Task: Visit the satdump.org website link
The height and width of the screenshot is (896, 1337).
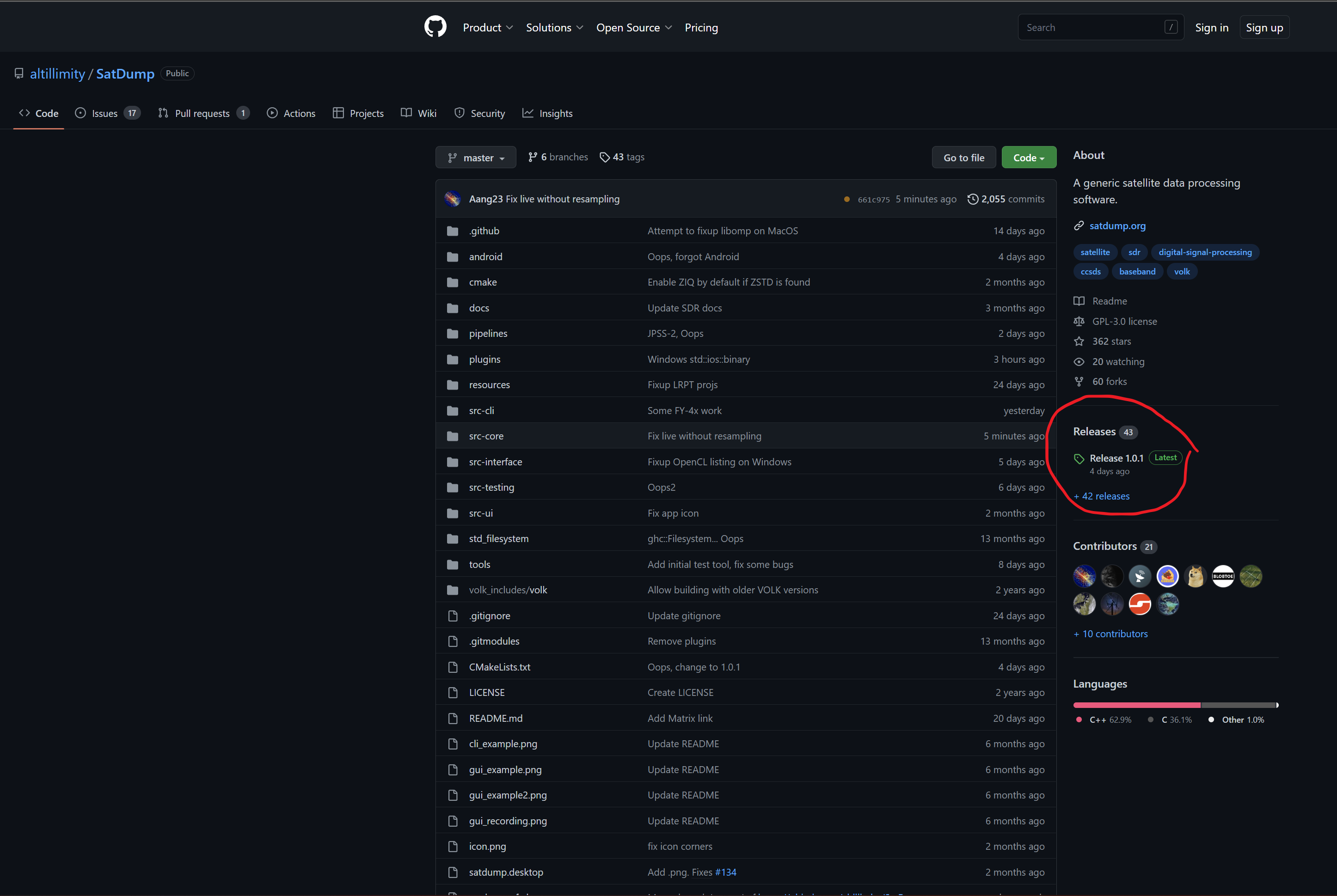Action: tap(1117, 226)
